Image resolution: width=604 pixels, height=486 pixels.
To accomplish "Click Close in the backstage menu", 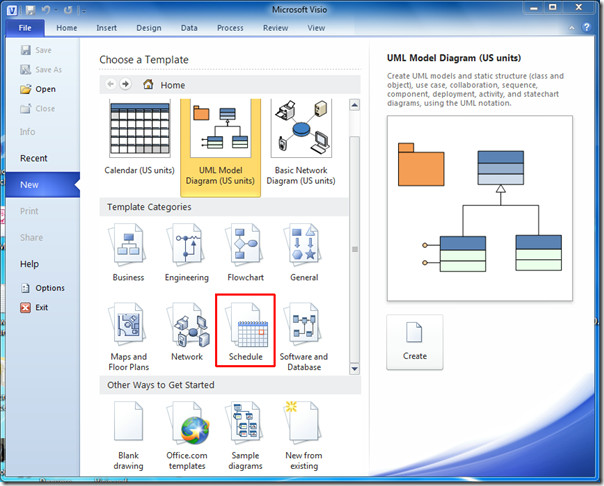I will point(38,109).
